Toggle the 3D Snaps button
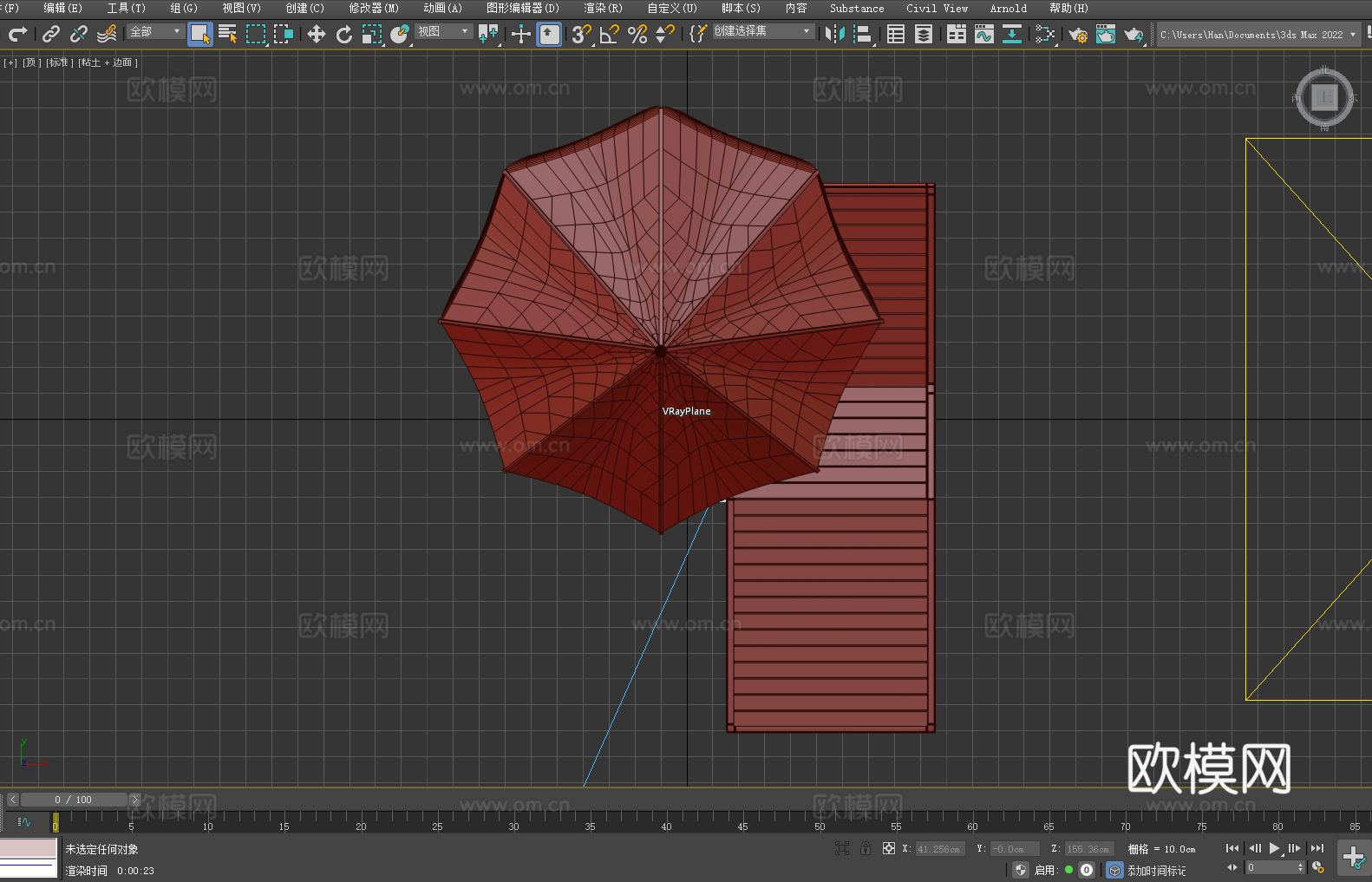 pos(582,34)
